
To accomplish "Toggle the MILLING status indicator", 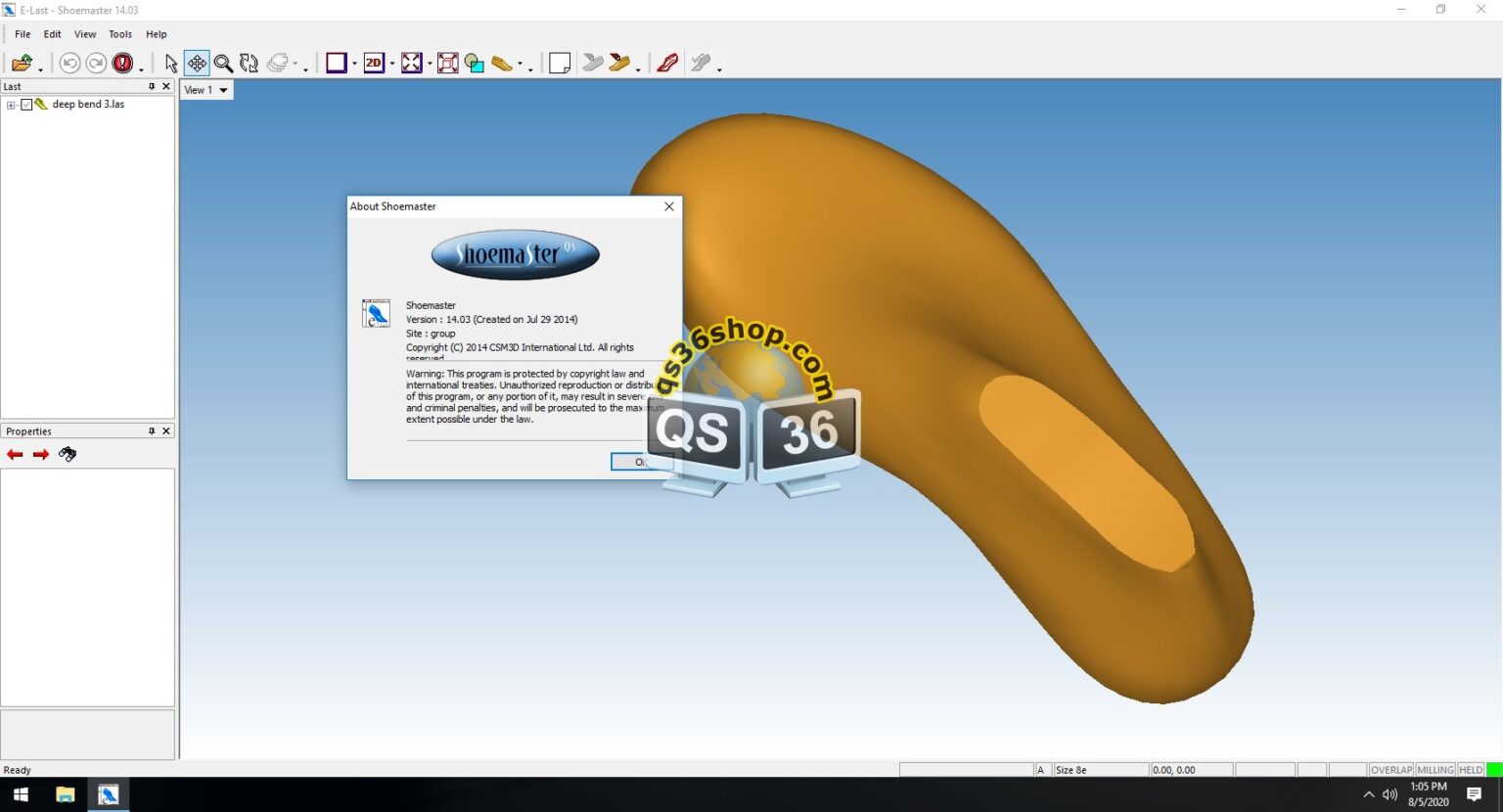I will click(1435, 770).
